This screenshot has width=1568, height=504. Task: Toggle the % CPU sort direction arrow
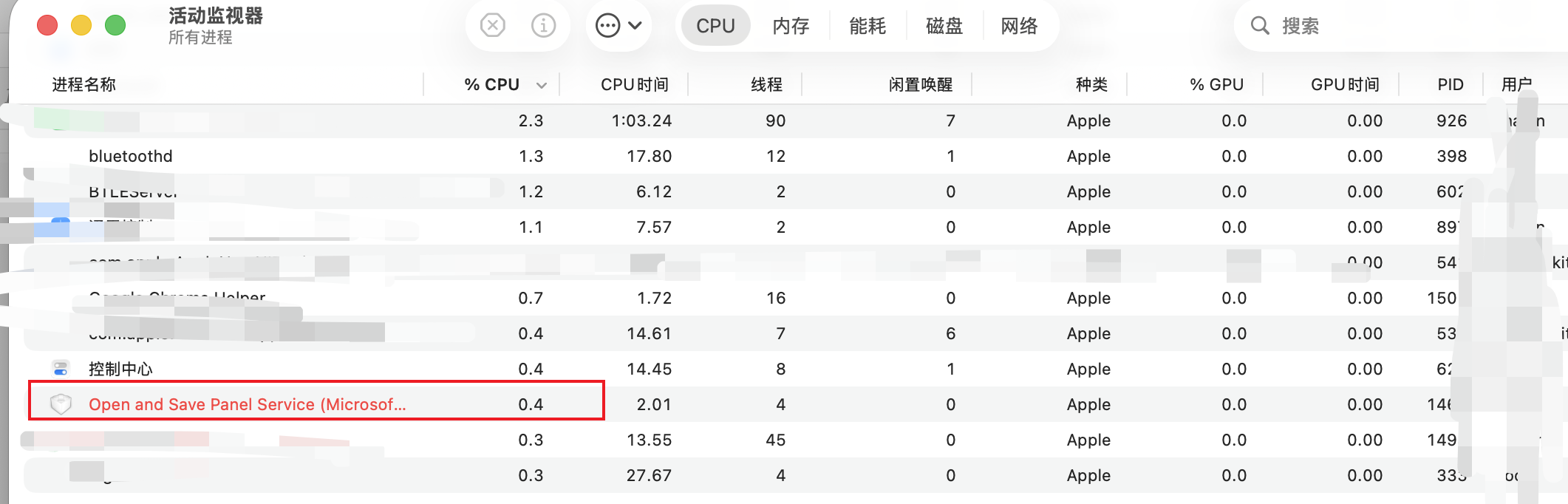tap(542, 85)
